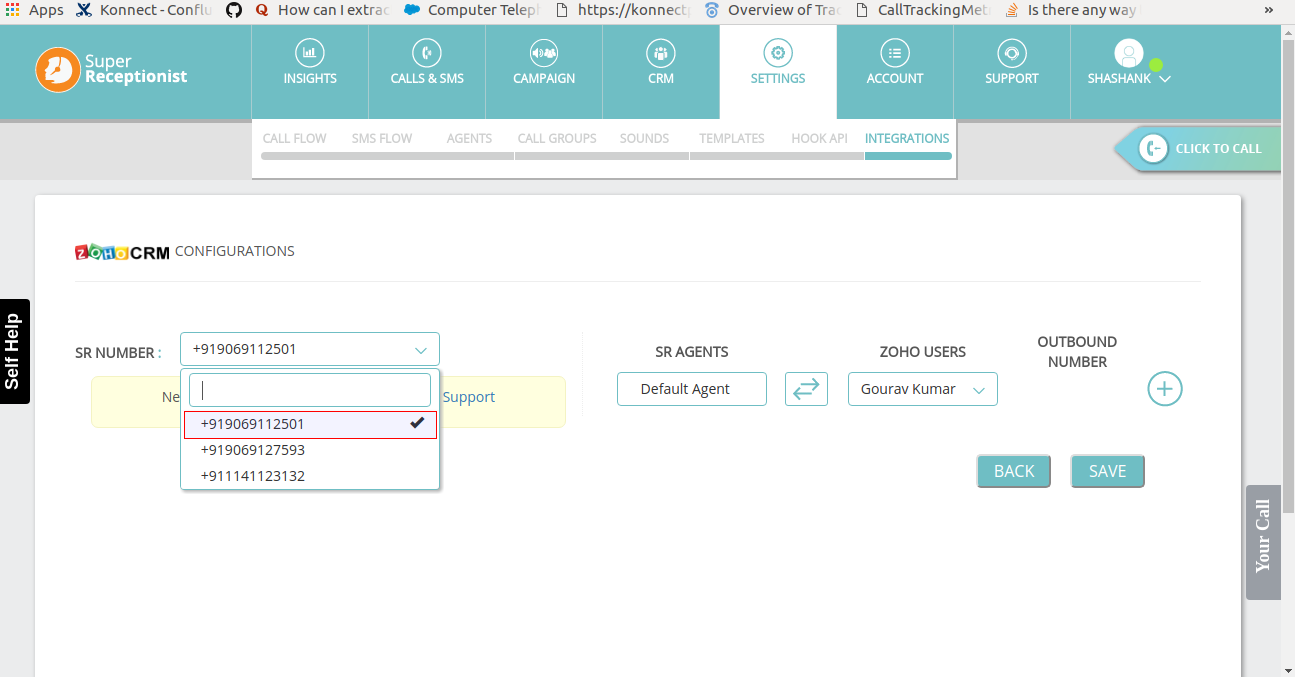Switch to the Sounds tab
The image size is (1295, 677).
click(644, 138)
